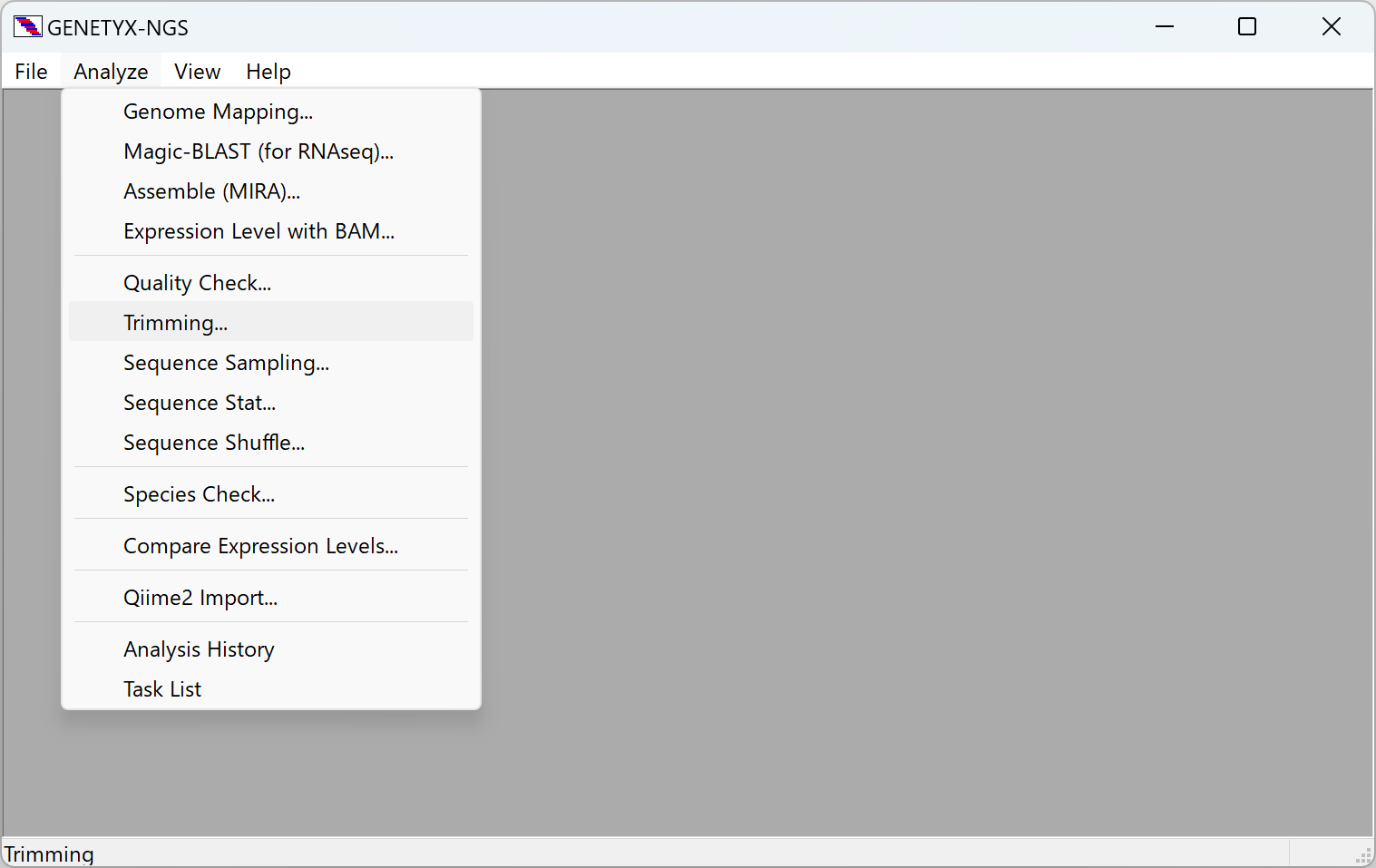Select Assemble (MIRA)... menu entry

[271, 191]
